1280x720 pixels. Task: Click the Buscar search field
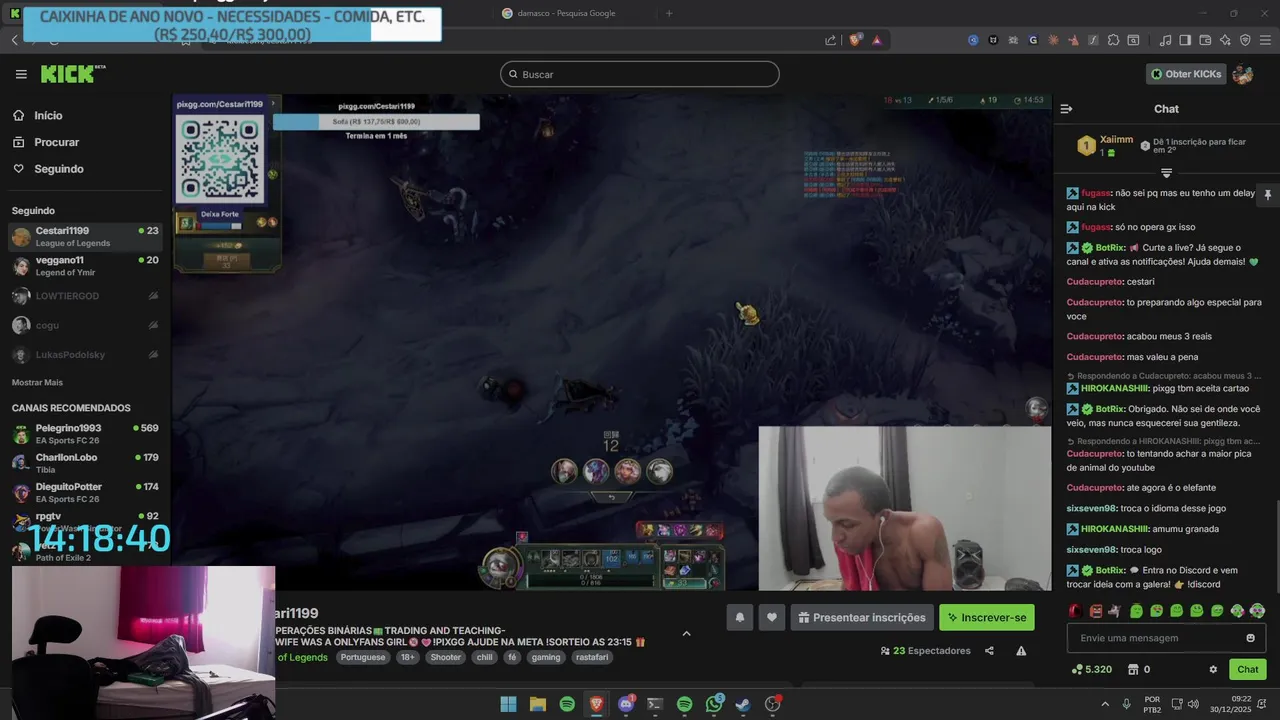tap(640, 74)
